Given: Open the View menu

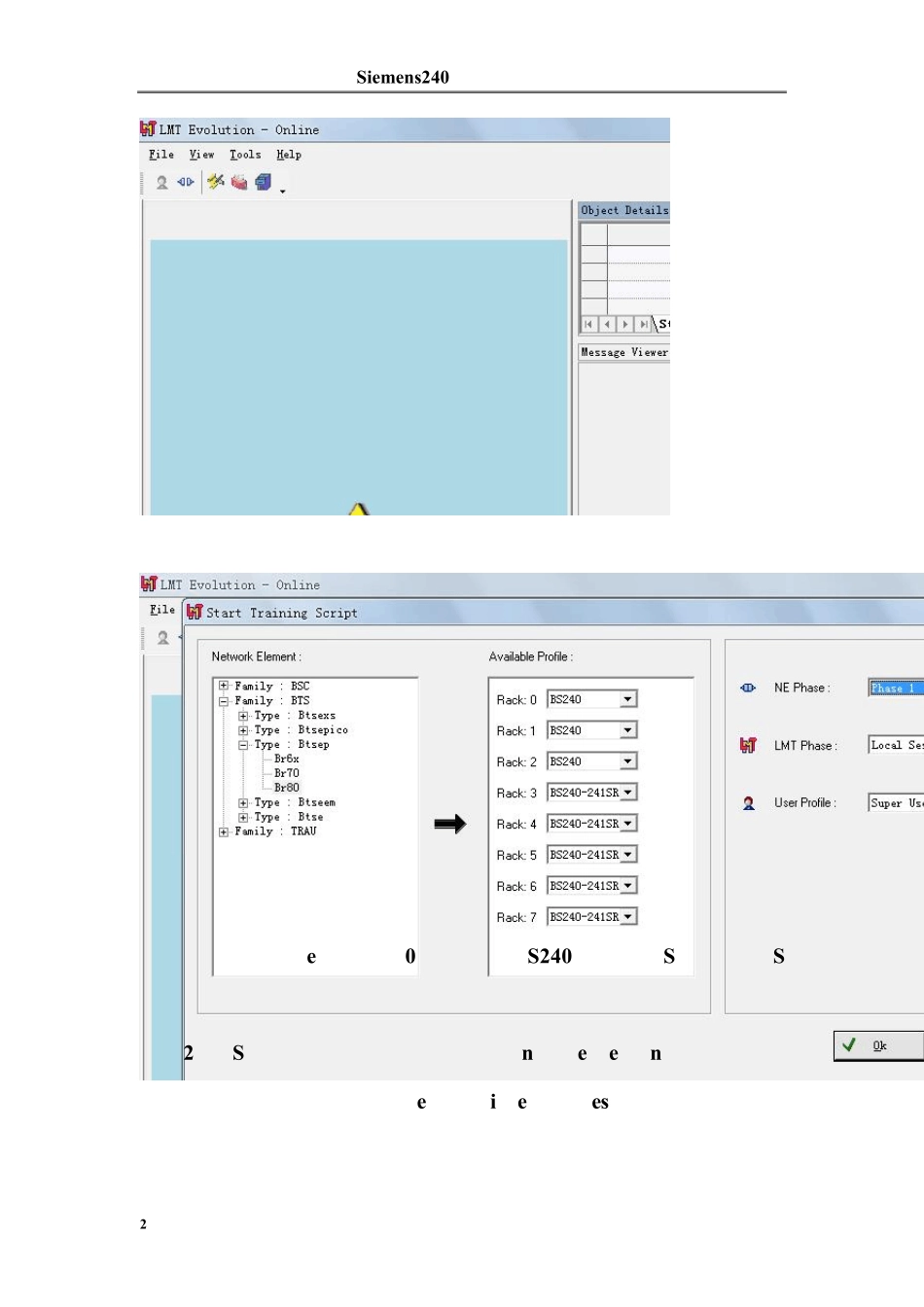Looking at the screenshot, I should pos(201,155).
